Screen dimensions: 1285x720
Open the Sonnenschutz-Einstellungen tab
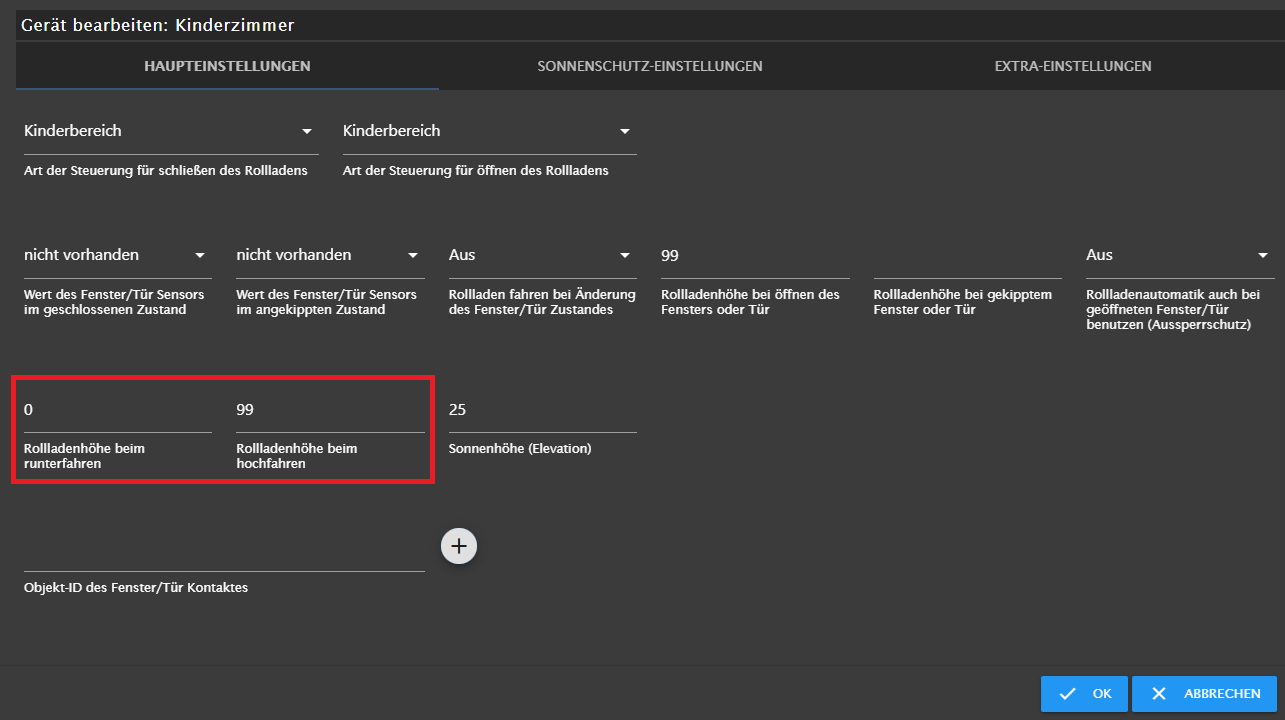(x=650, y=67)
